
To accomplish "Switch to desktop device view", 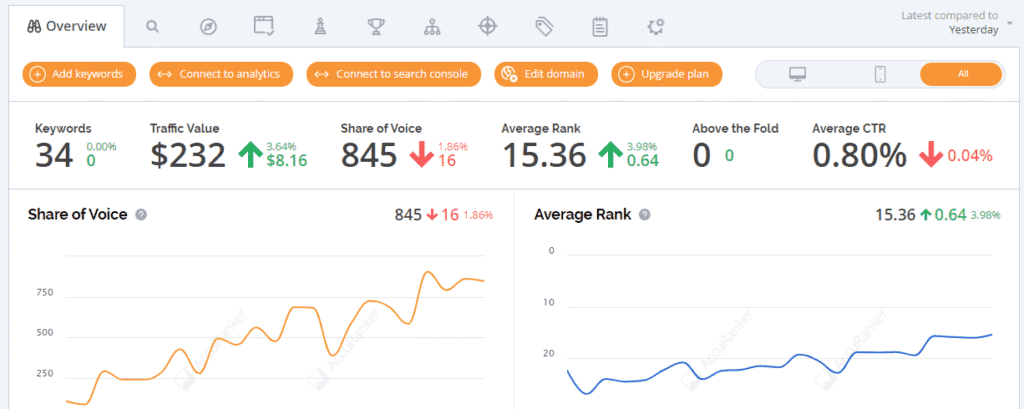I will (797, 74).
